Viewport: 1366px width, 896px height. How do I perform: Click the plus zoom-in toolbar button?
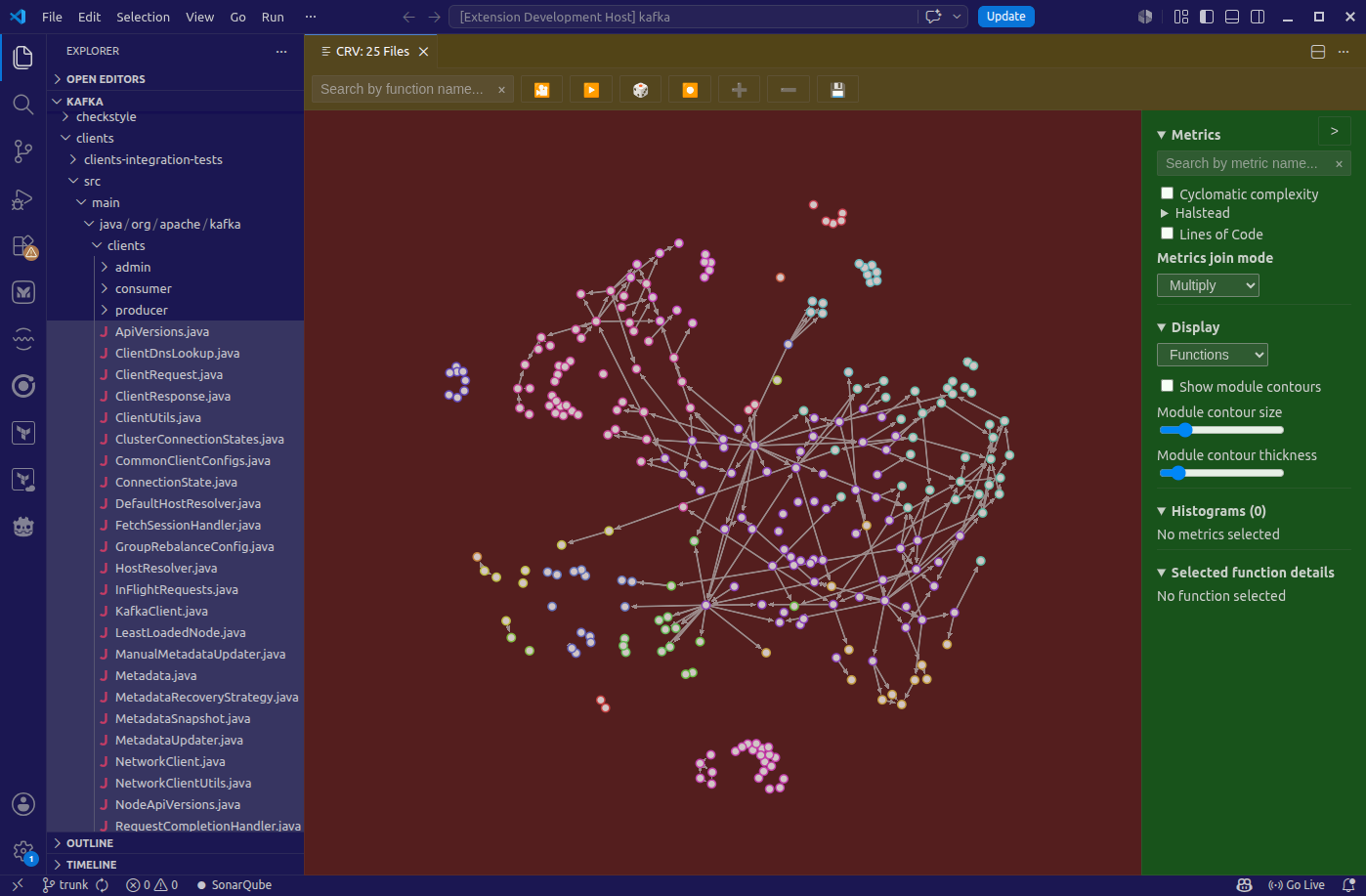click(739, 90)
